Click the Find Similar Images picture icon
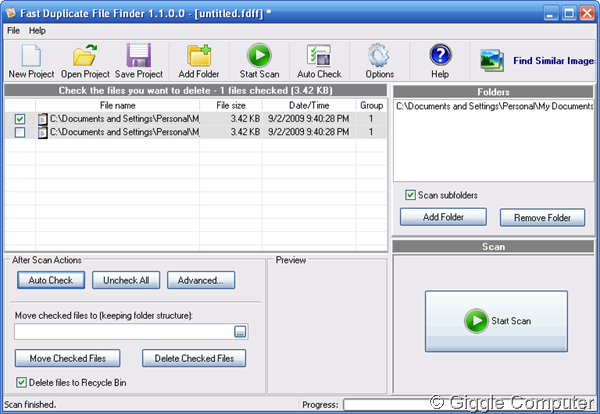Image resolution: width=600 pixels, height=414 pixels. [x=492, y=60]
